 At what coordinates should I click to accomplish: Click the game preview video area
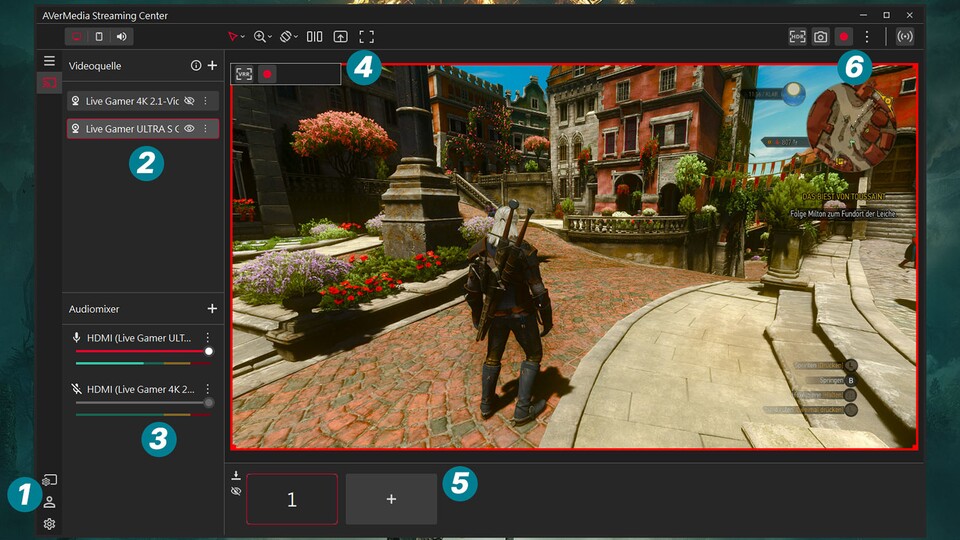tap(574, 257)
